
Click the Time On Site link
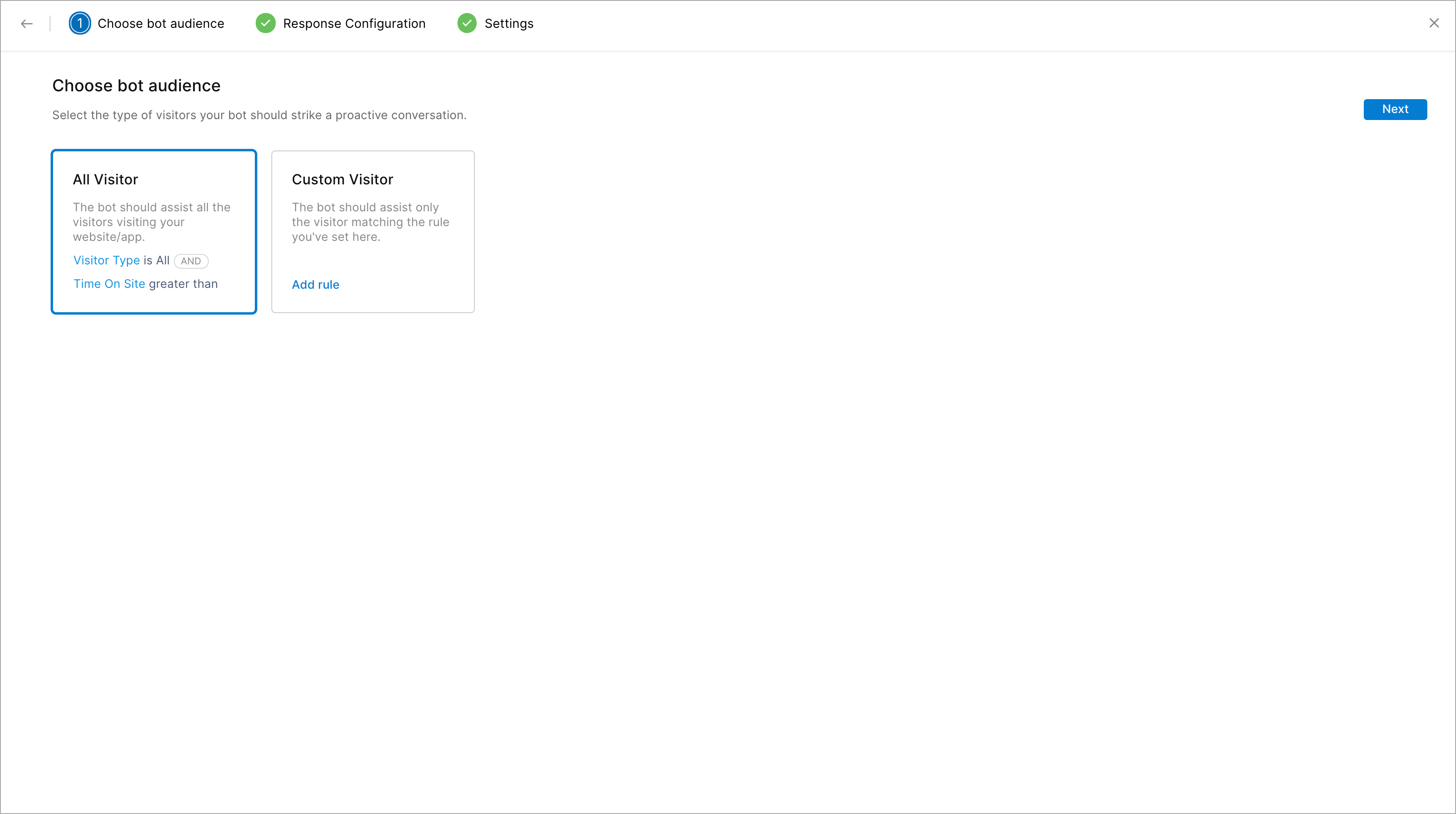[x=109, y=284]
